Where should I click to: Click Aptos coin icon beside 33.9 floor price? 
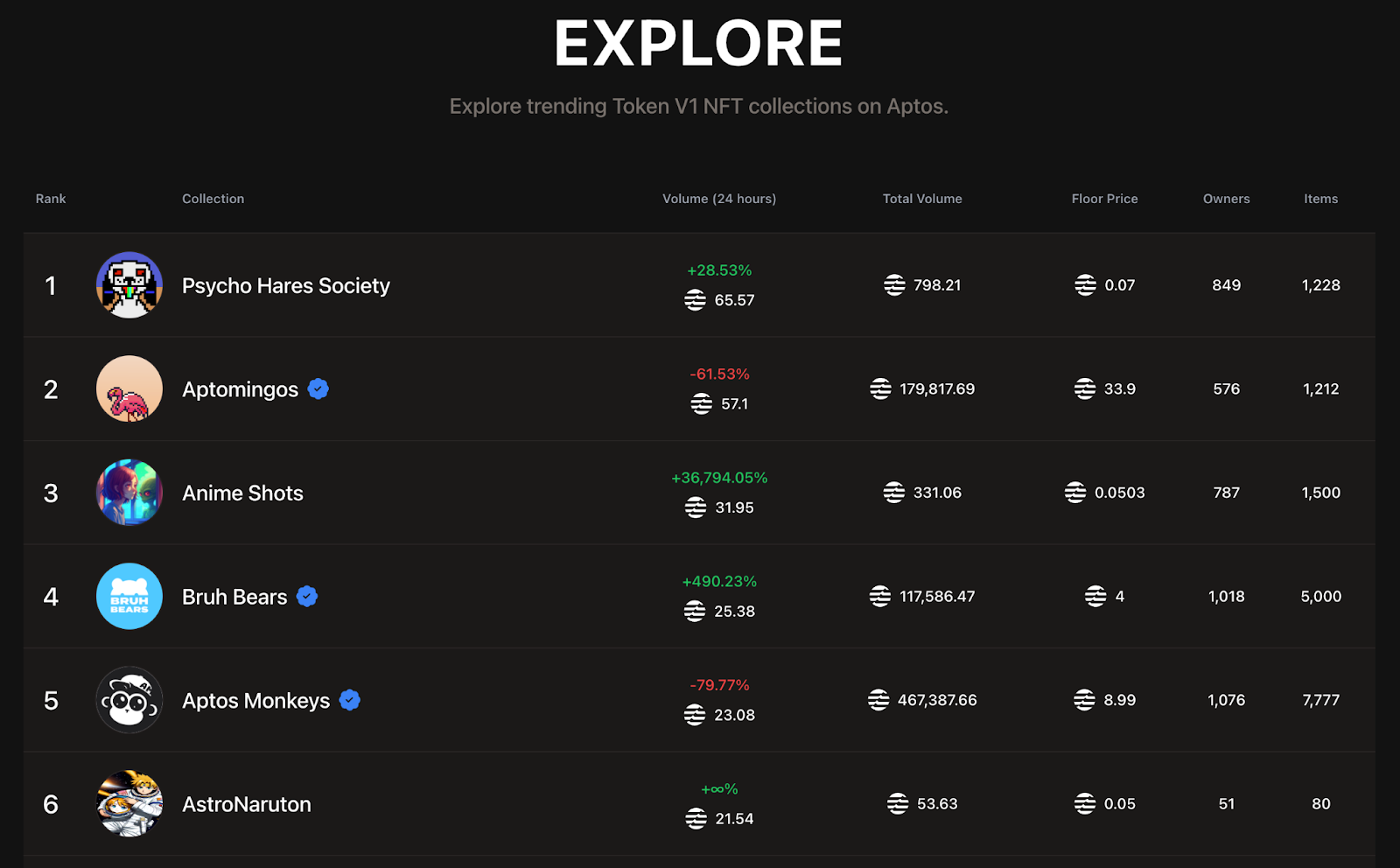pos(1085,388)
